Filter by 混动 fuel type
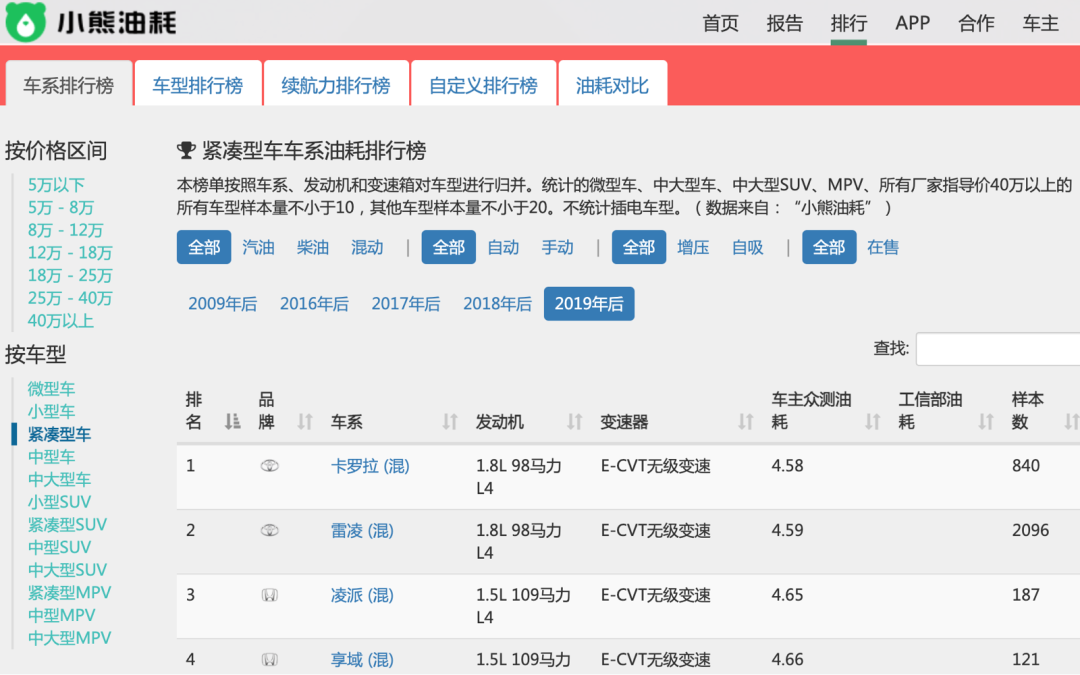 pyautogui.click(x=367, y=247)
